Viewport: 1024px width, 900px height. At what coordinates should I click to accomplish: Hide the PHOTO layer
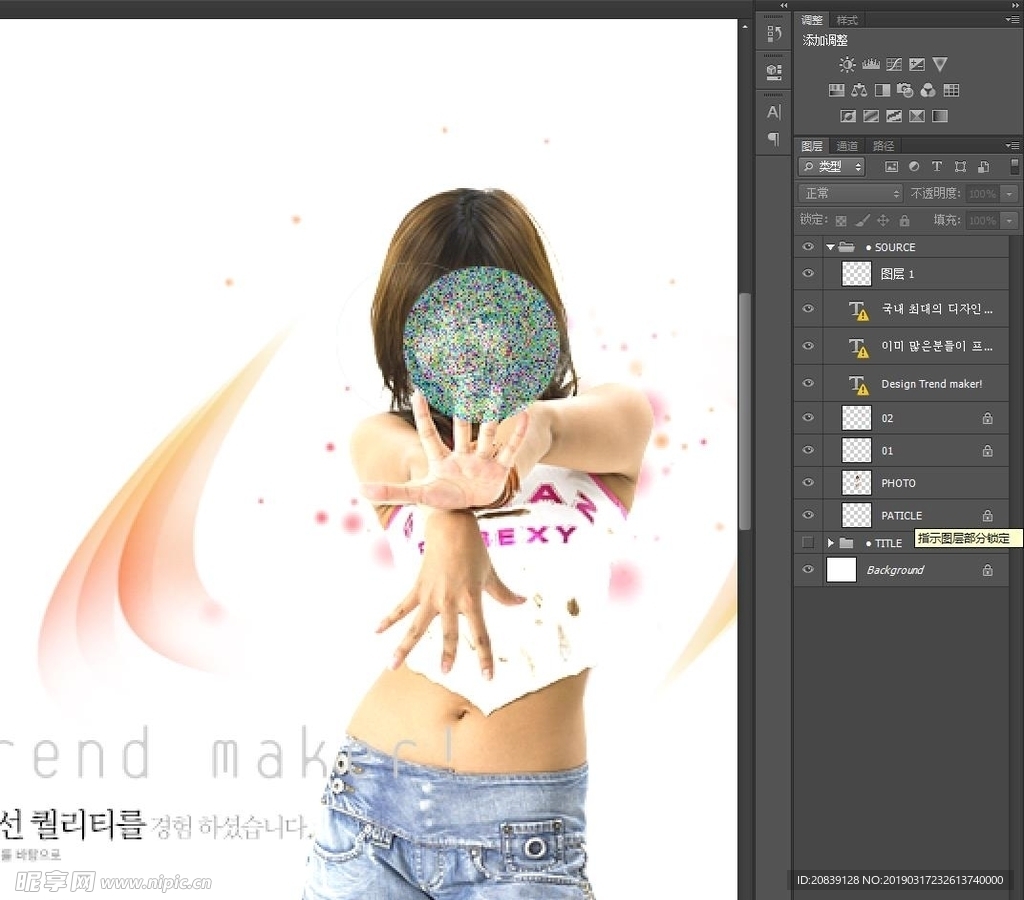point(808,483)
